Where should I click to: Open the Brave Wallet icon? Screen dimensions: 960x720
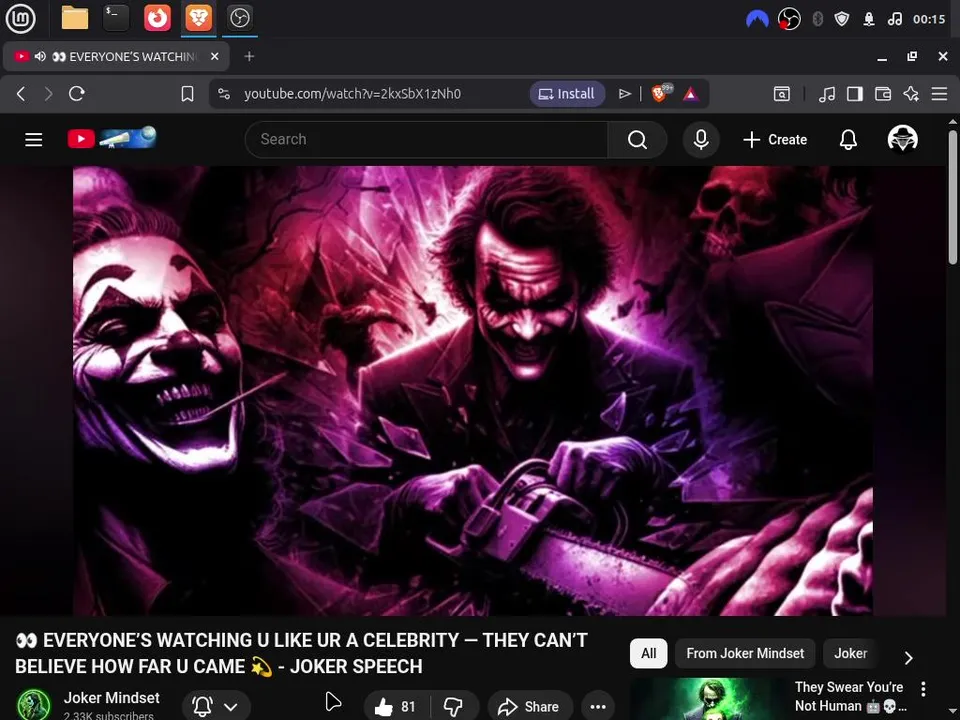click(x=883, y=94)
